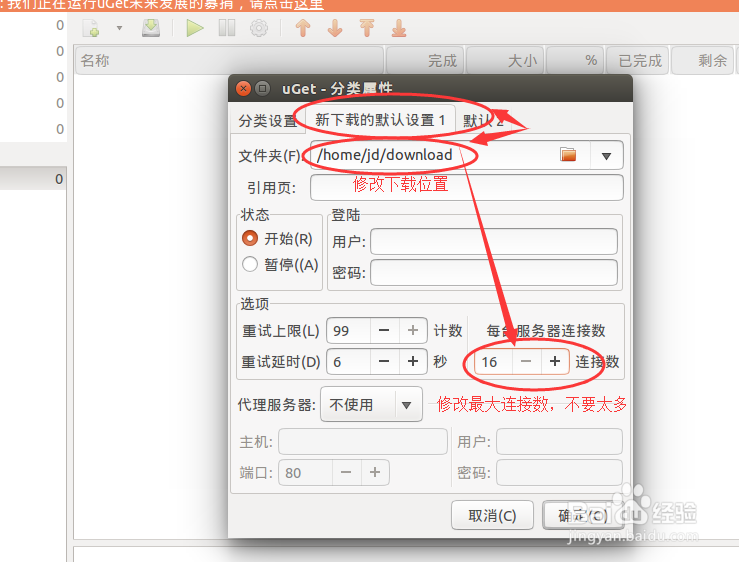Decrease 重试延时 with minus button
739x562 pixels.
click(x=384, y=362)
